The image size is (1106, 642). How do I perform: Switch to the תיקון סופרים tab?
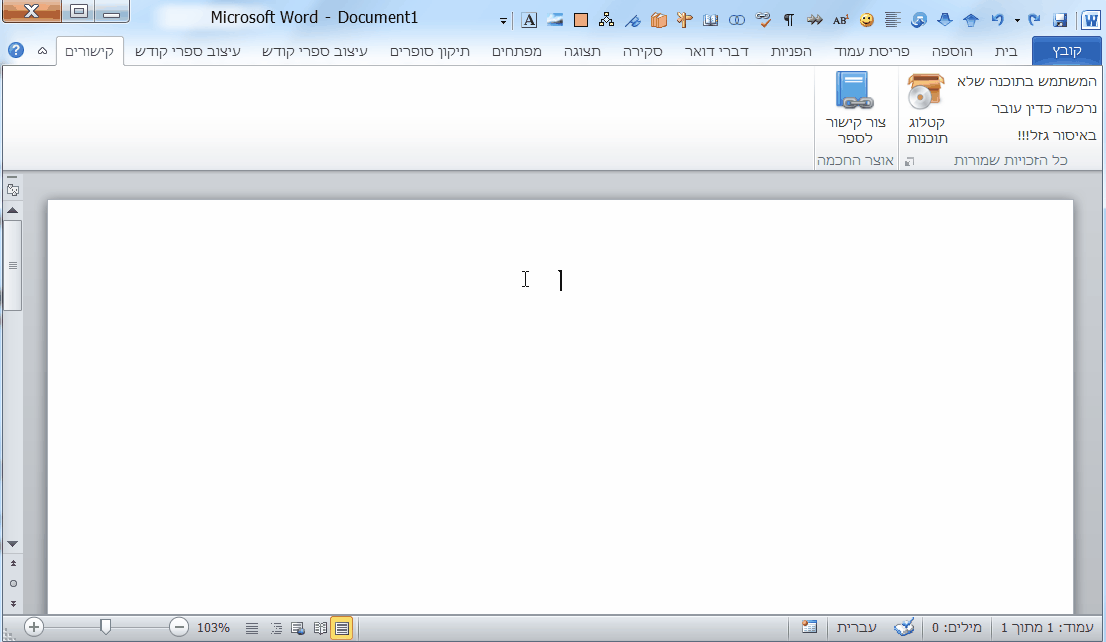430,51
